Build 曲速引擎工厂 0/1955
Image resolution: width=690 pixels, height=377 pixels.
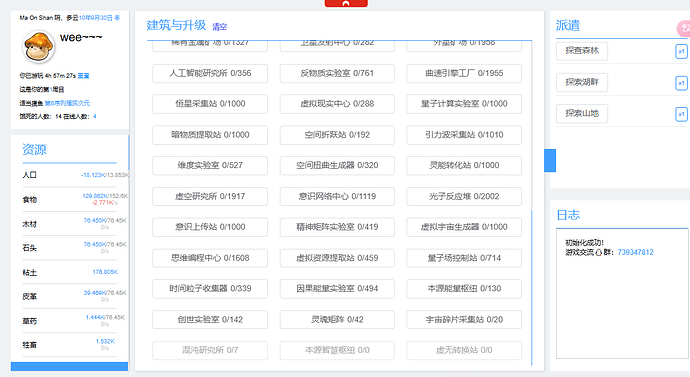click(x=464, y=73)
